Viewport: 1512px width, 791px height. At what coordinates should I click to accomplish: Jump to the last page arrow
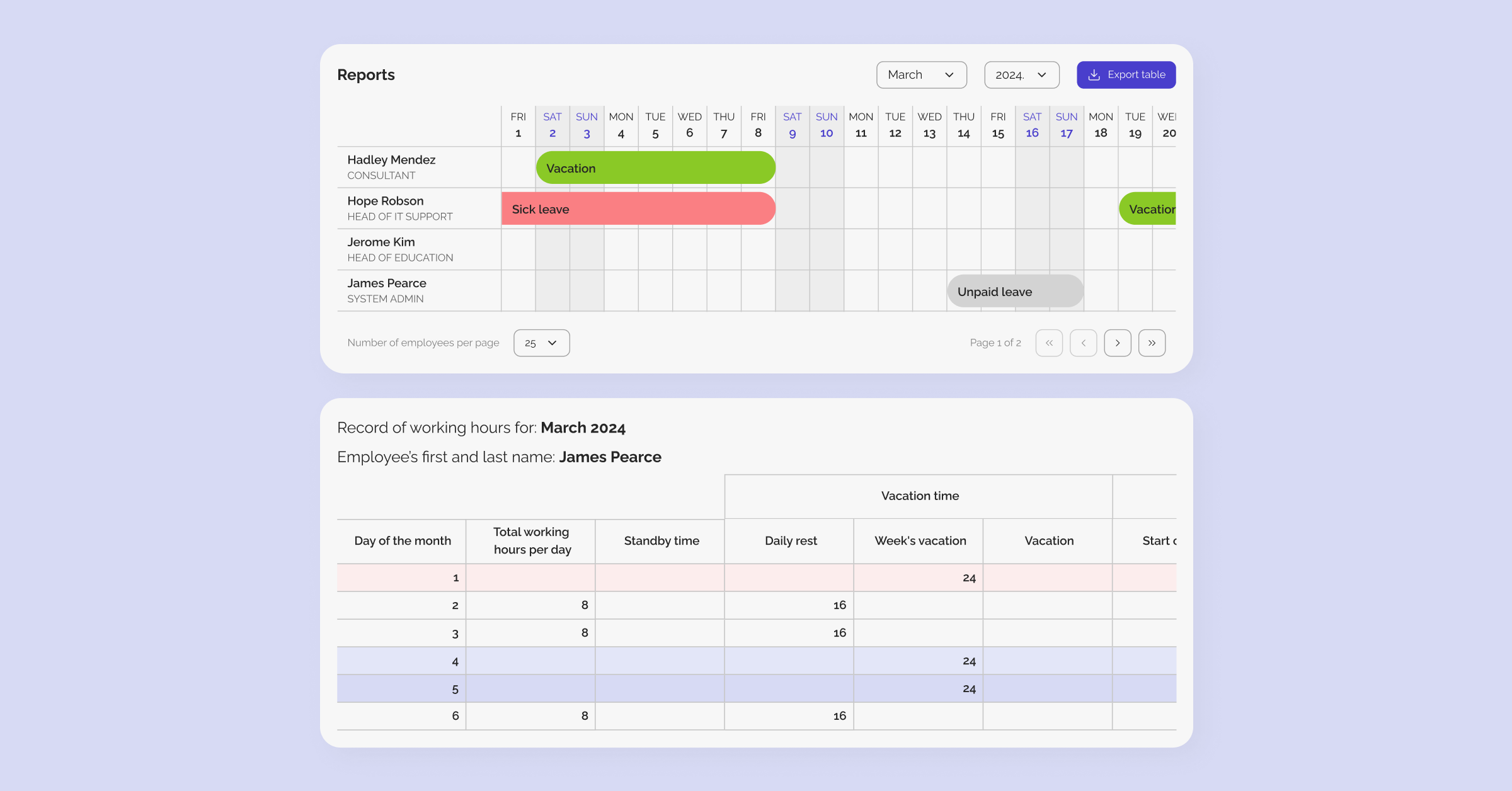(1152, 343)
